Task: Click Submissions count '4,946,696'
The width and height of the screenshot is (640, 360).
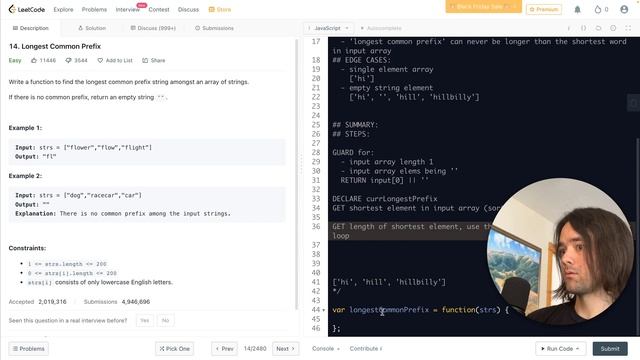Action: click(x=136, y=302)
